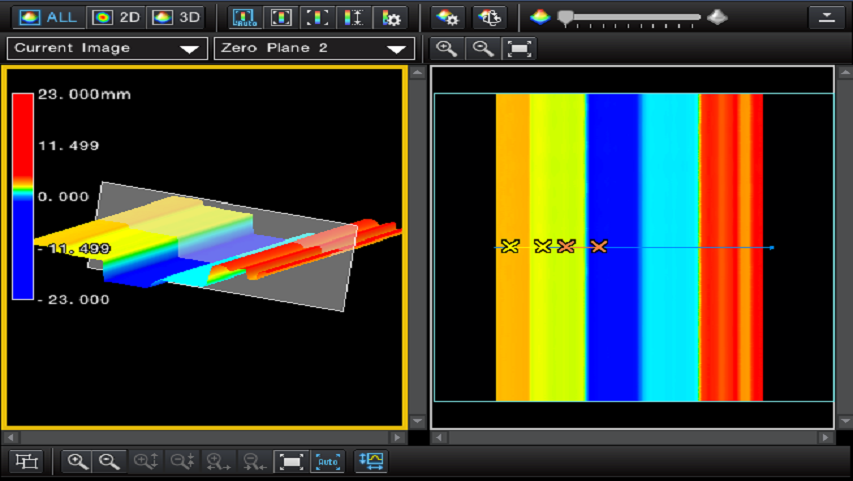Switch to 3D view mode
Viewport: 853px width, 481px height.
coord(176,17)
